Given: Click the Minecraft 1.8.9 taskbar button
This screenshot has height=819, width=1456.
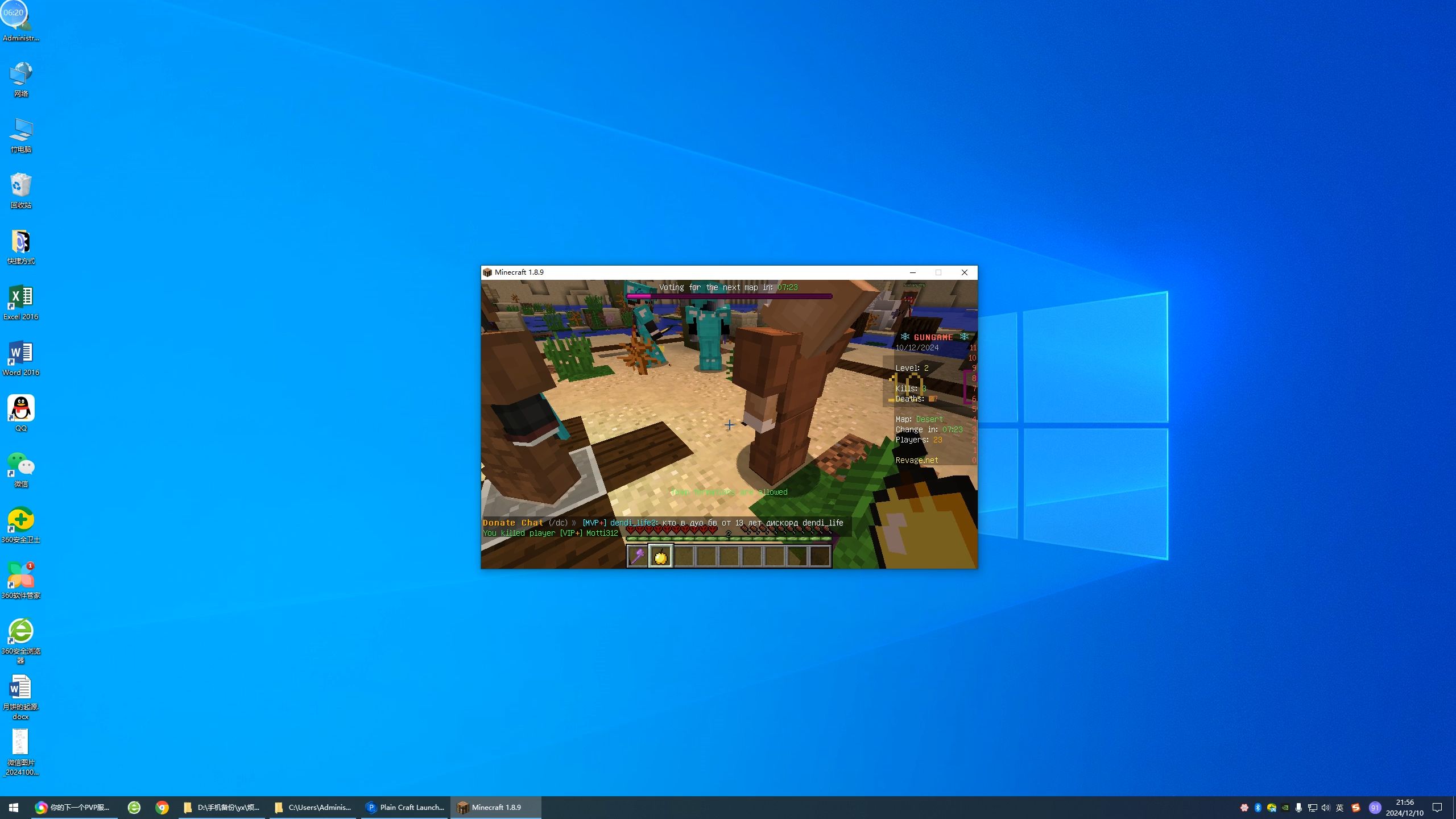Looking at the screenshot, I should (x=496, y=808).
